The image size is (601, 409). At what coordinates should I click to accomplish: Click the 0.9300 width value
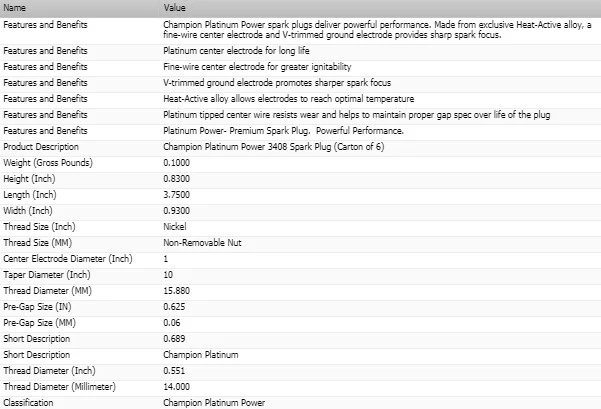coord(176,211)
